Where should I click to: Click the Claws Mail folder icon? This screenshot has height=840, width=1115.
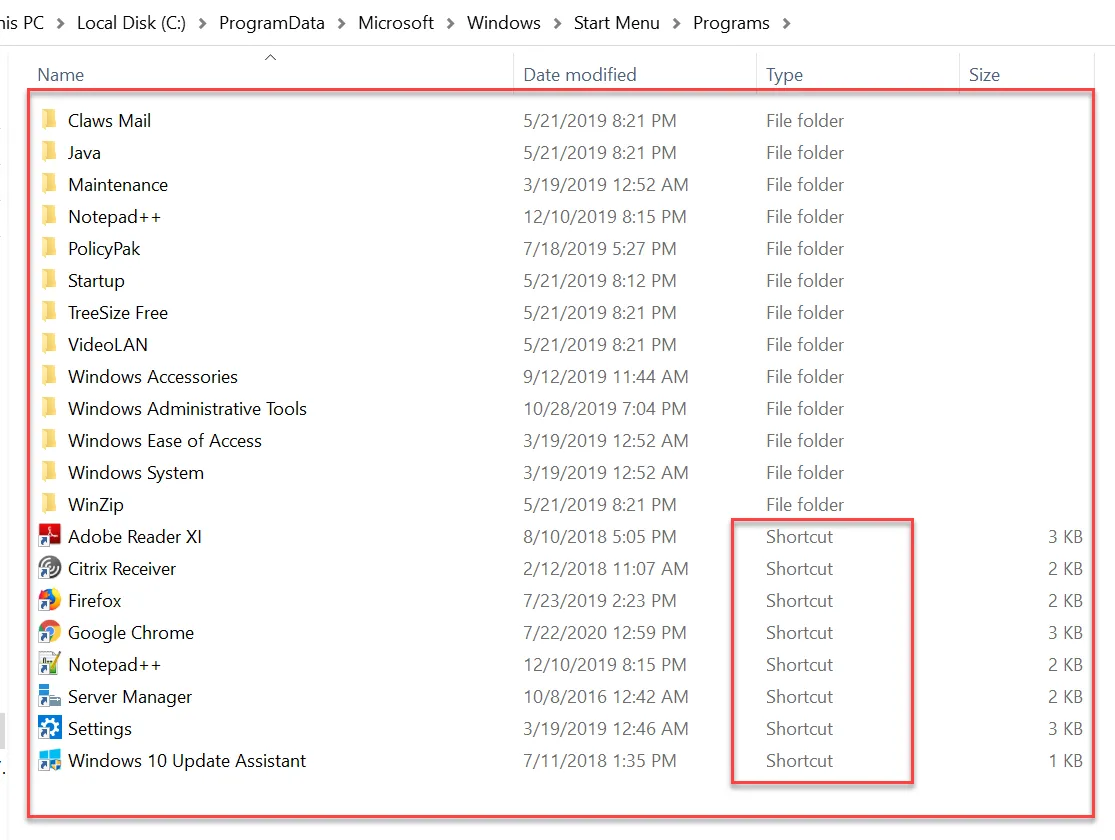coord(49,121)
